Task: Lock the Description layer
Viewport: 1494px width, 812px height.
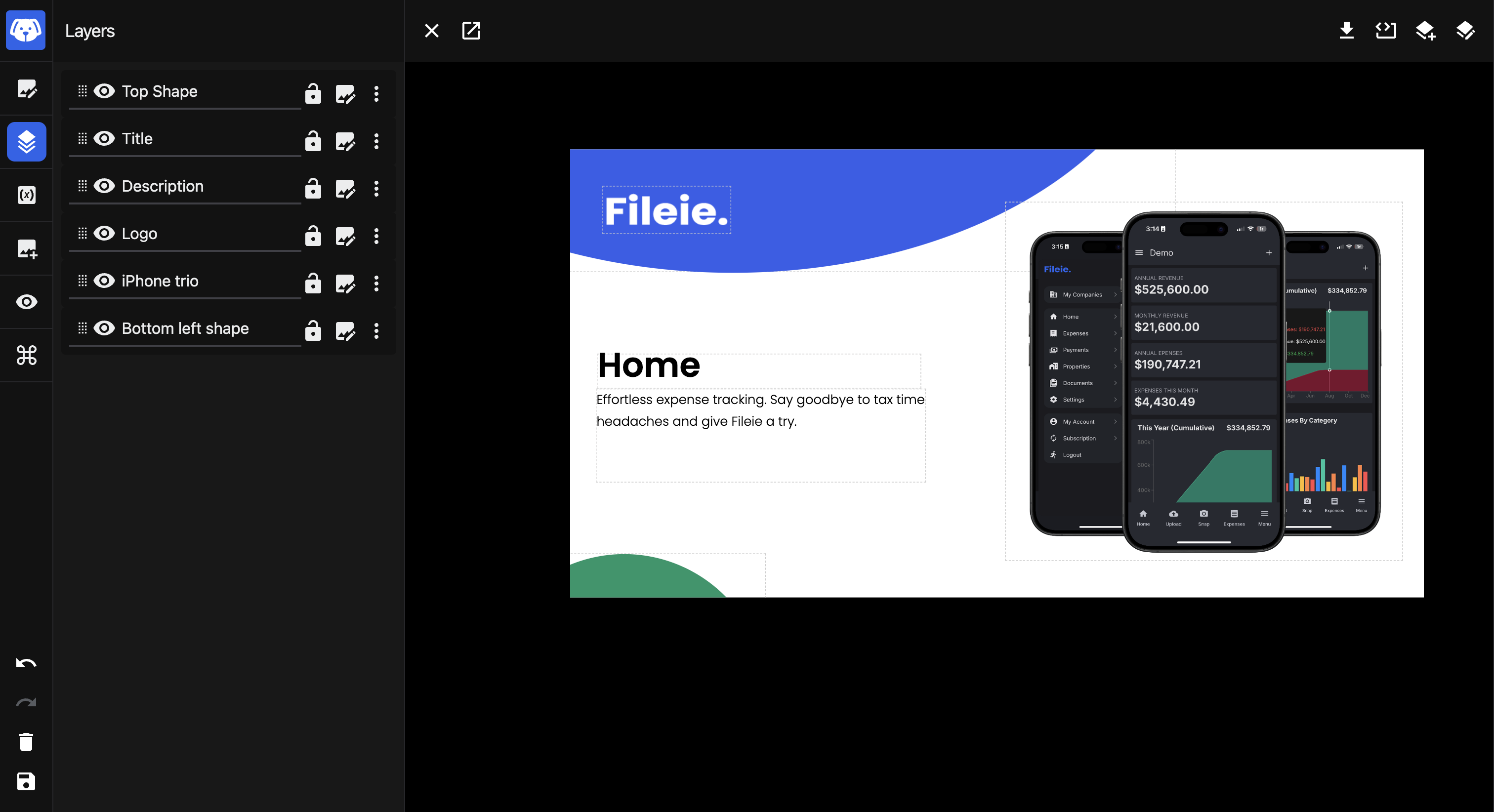Action: click(x=313, y=188)
